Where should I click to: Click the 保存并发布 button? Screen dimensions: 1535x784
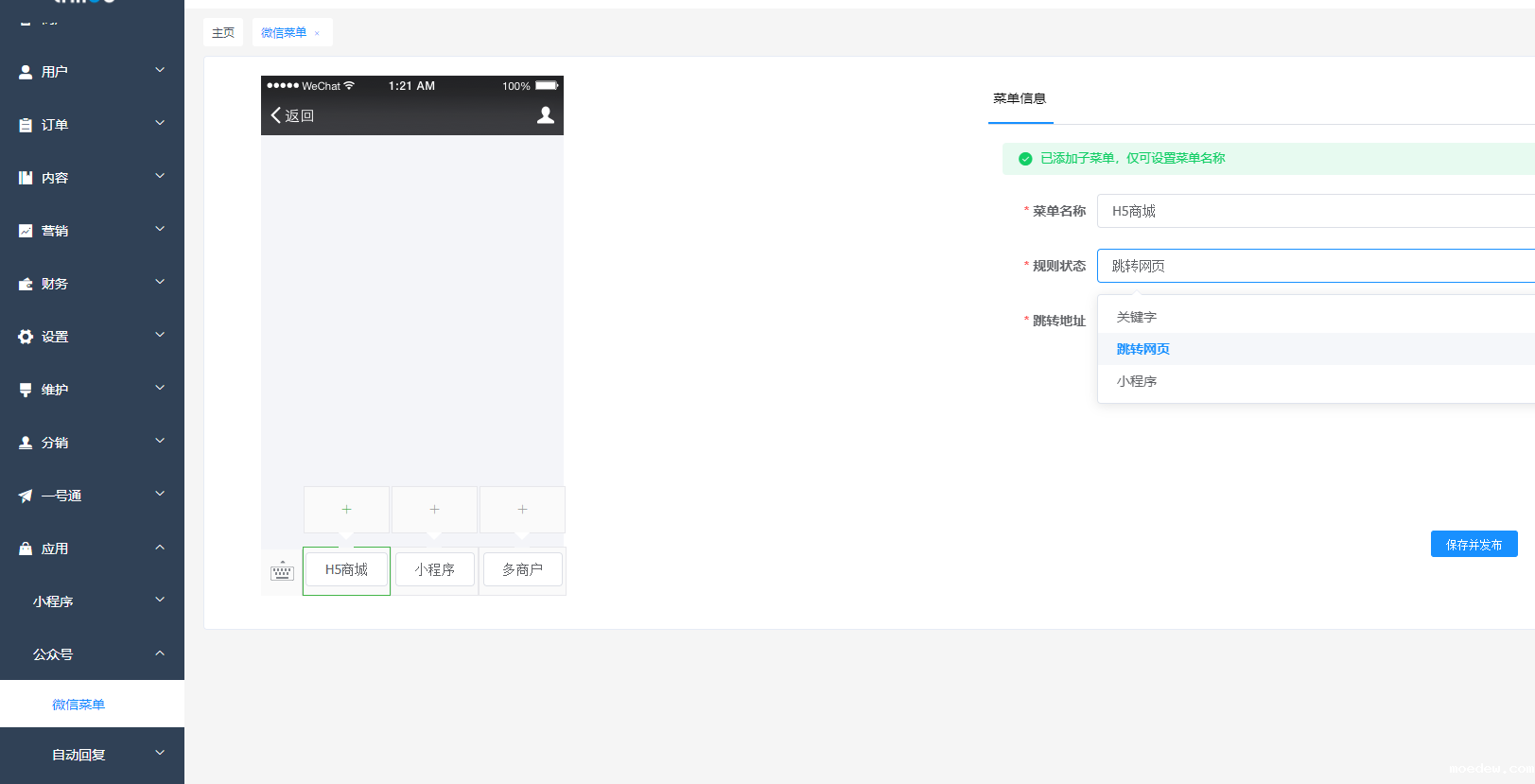(x=1474, y=545)
